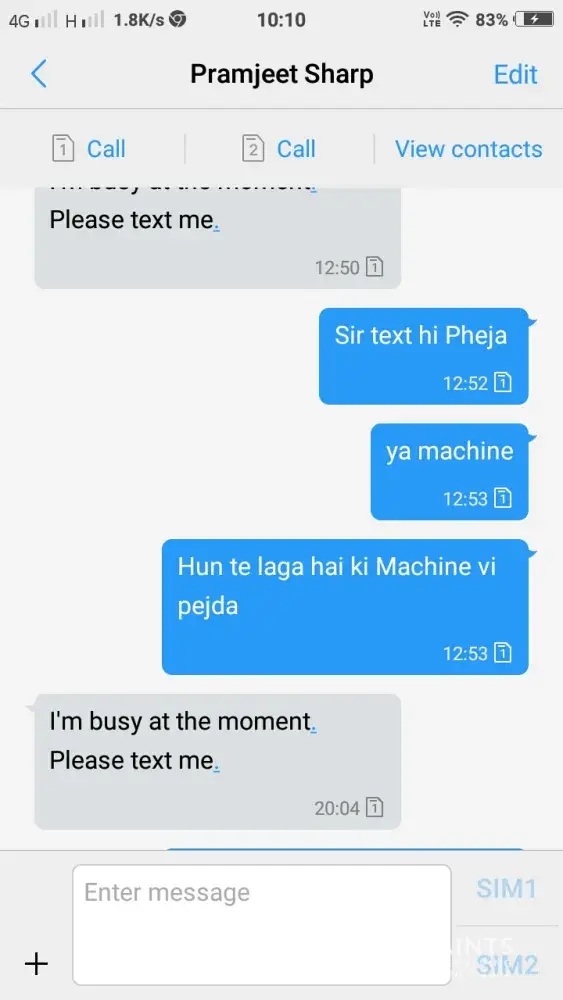This screenshot has height=1000, width=563.
Task: Send message via SIM2
Action: click(x=506, y=965)
